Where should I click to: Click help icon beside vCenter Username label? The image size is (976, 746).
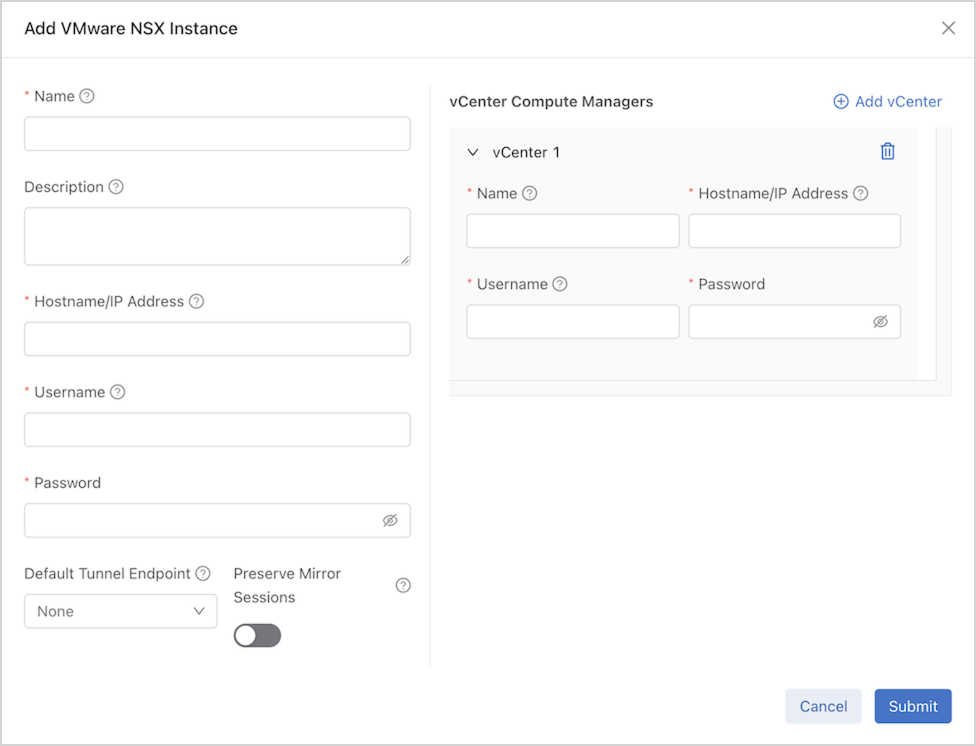click(x=560, y=284)
